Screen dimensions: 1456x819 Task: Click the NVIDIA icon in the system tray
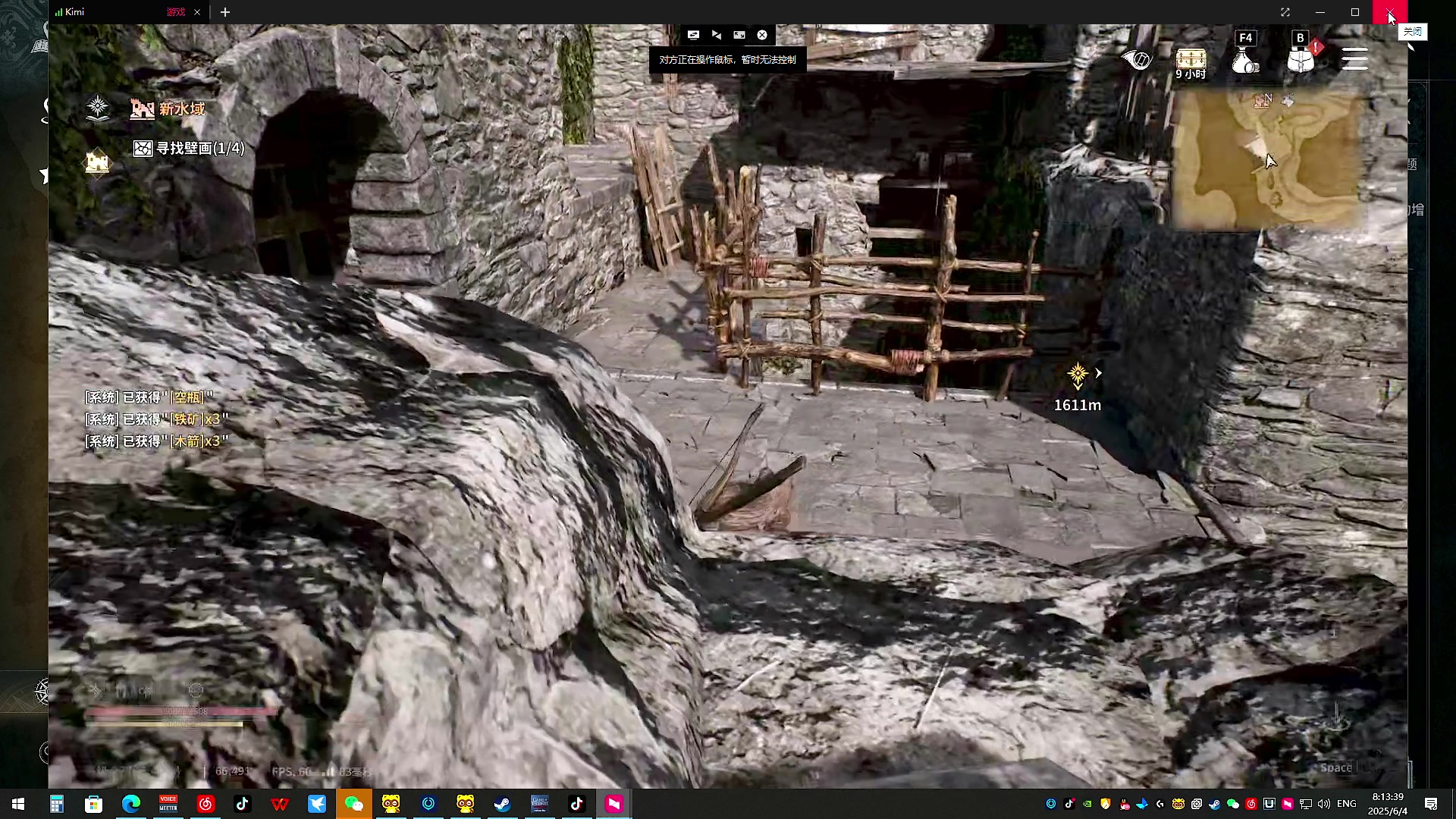point(1087,804)
